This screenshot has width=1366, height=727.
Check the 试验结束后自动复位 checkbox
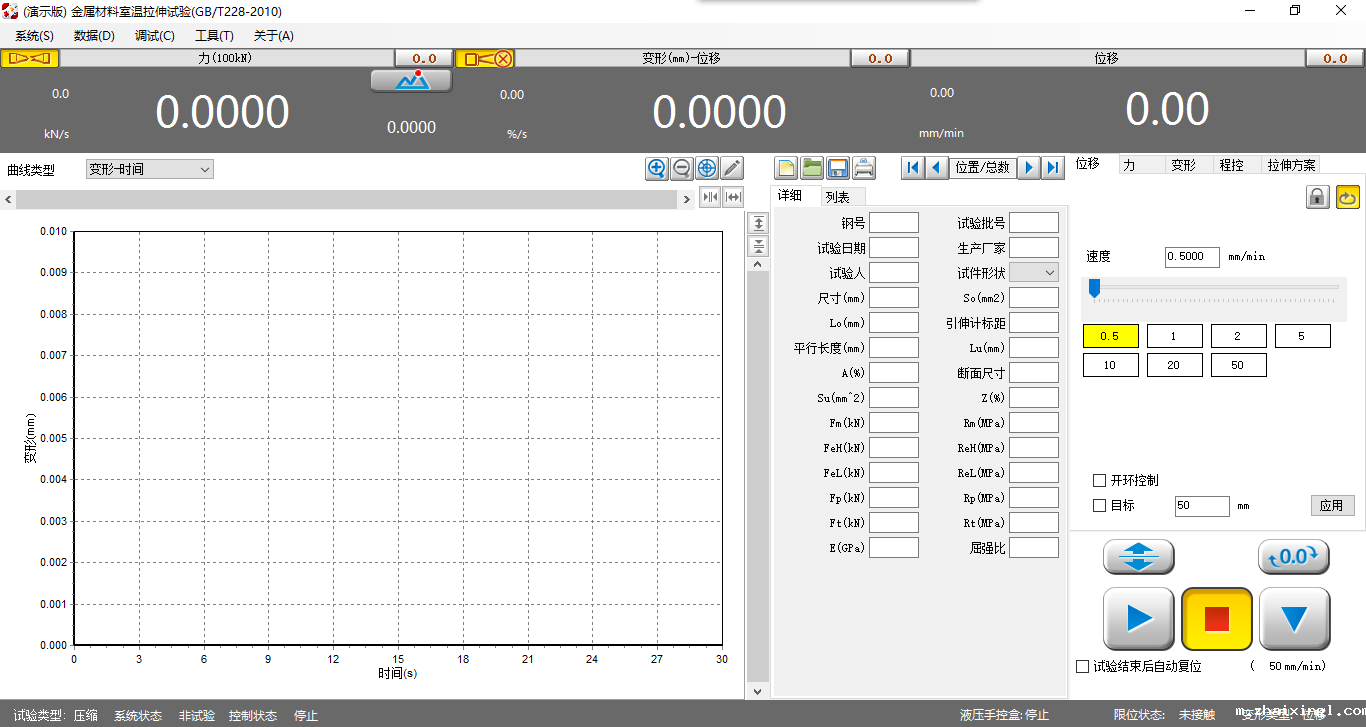click(1082, 666)
